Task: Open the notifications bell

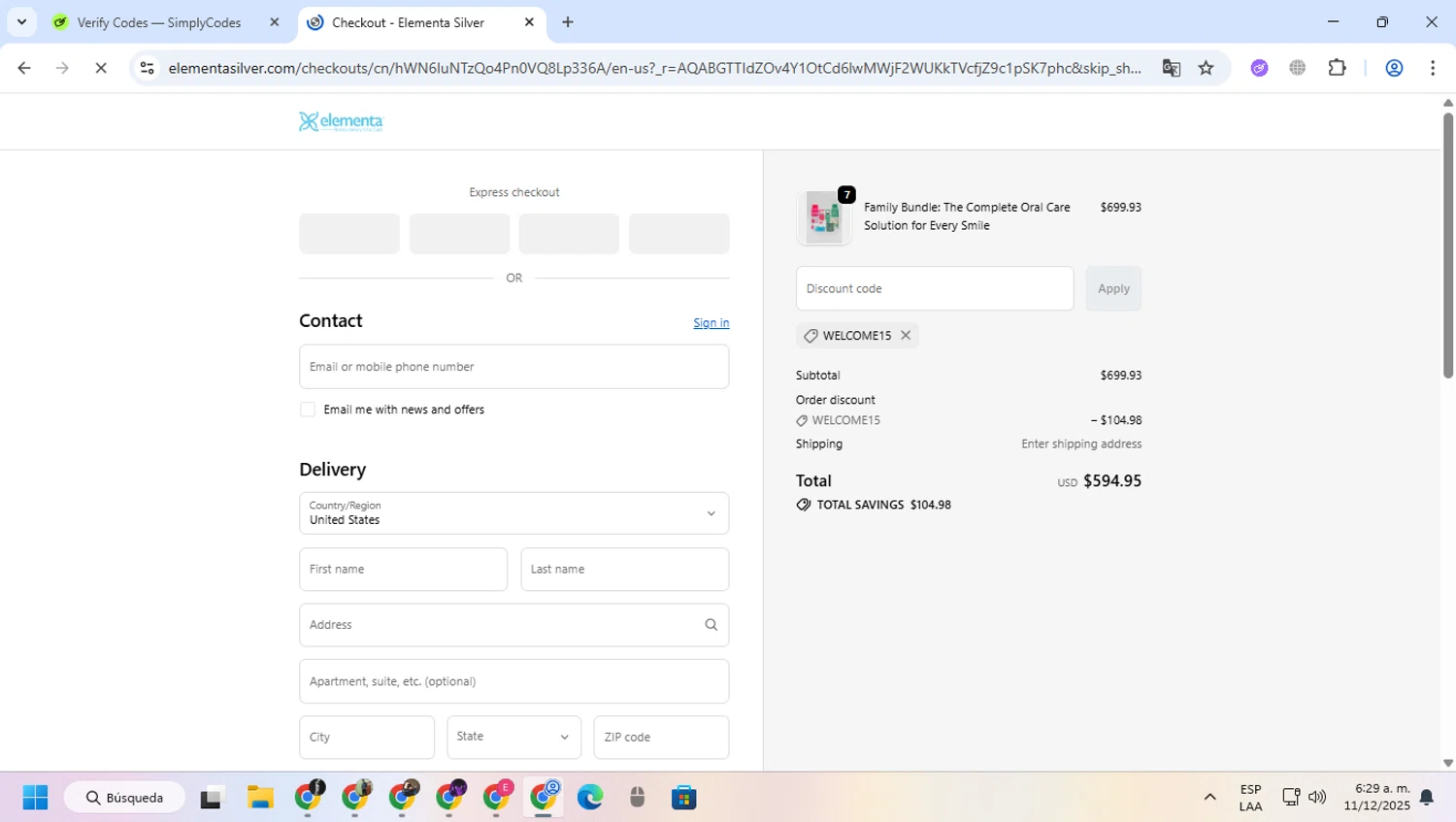Action: click(x=1427, y=798)
